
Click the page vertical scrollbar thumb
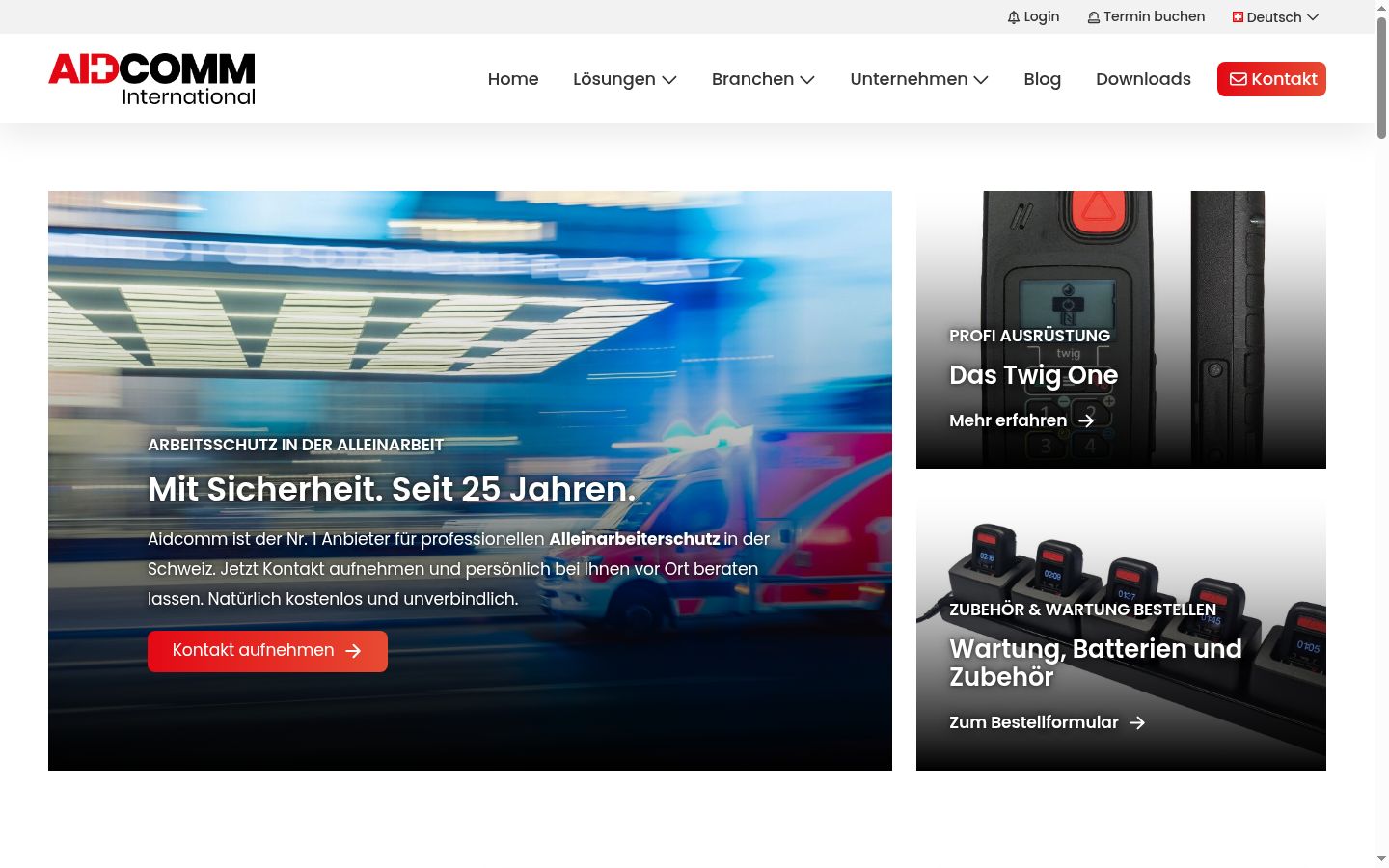[x=1381, y=77]
